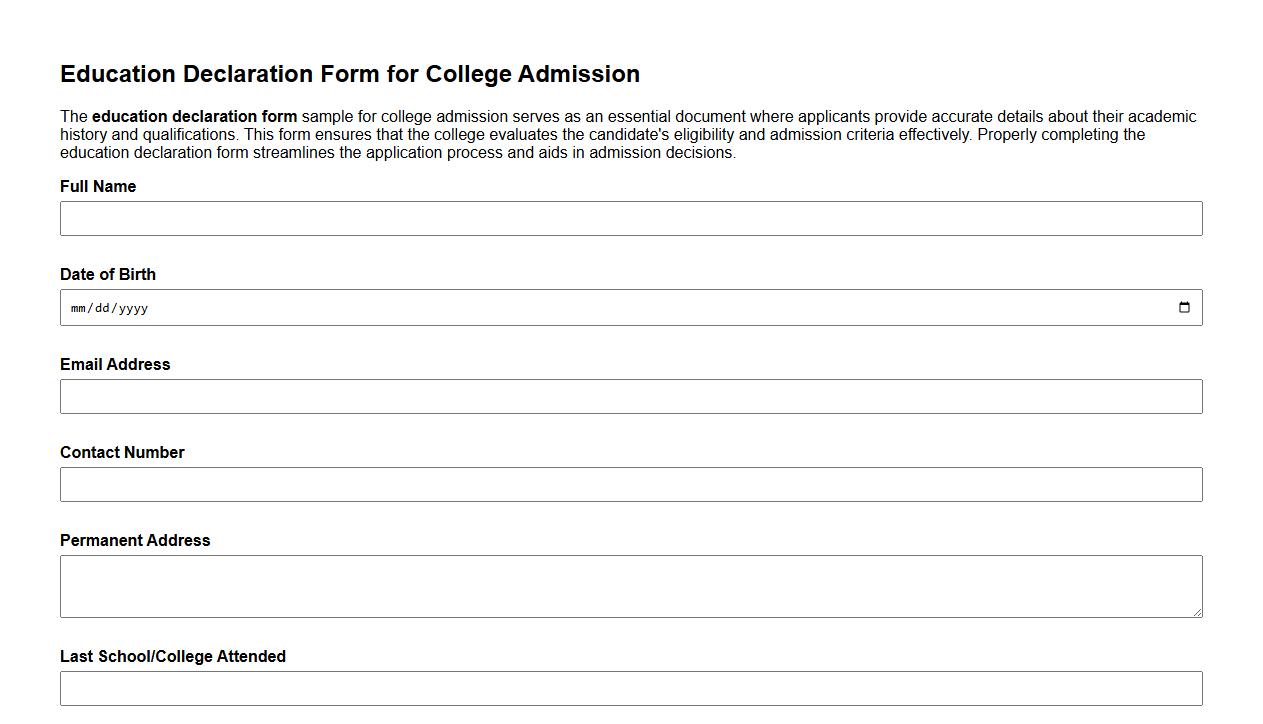Click the Last School/College Attended label
The image size is (1263, 724).
point(173,656)
